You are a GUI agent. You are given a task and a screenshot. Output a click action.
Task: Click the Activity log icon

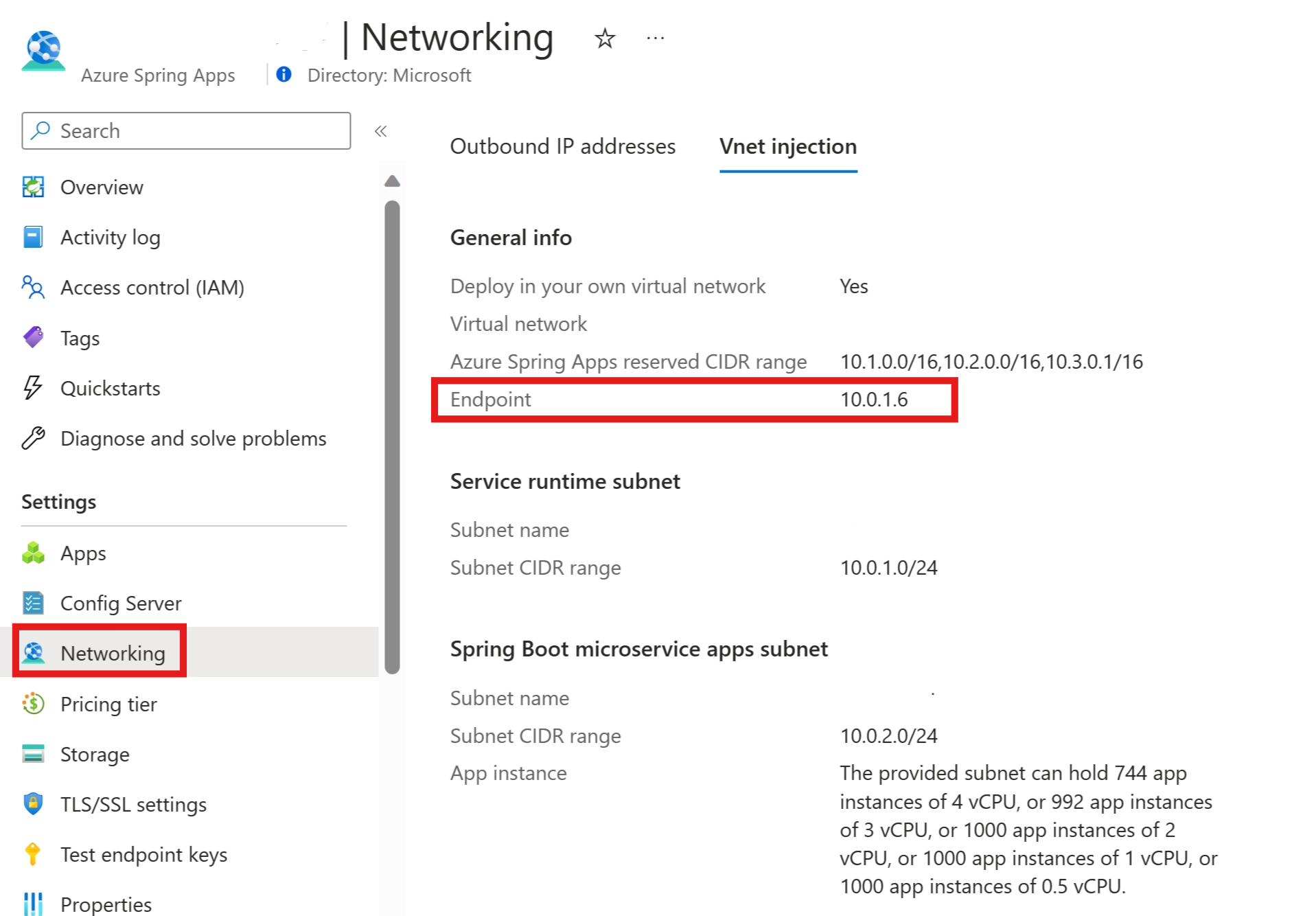pyautogui.click(x=33, y=237)
